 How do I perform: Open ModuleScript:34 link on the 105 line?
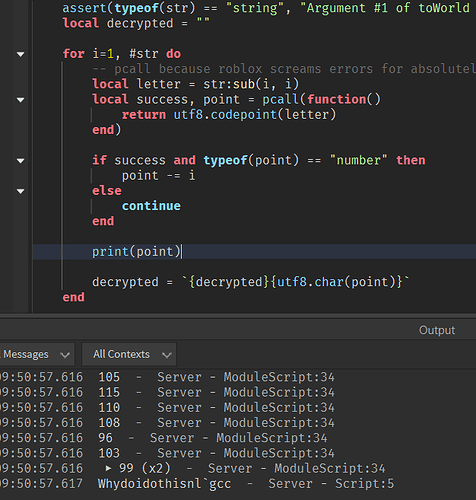tap(279, 377)
